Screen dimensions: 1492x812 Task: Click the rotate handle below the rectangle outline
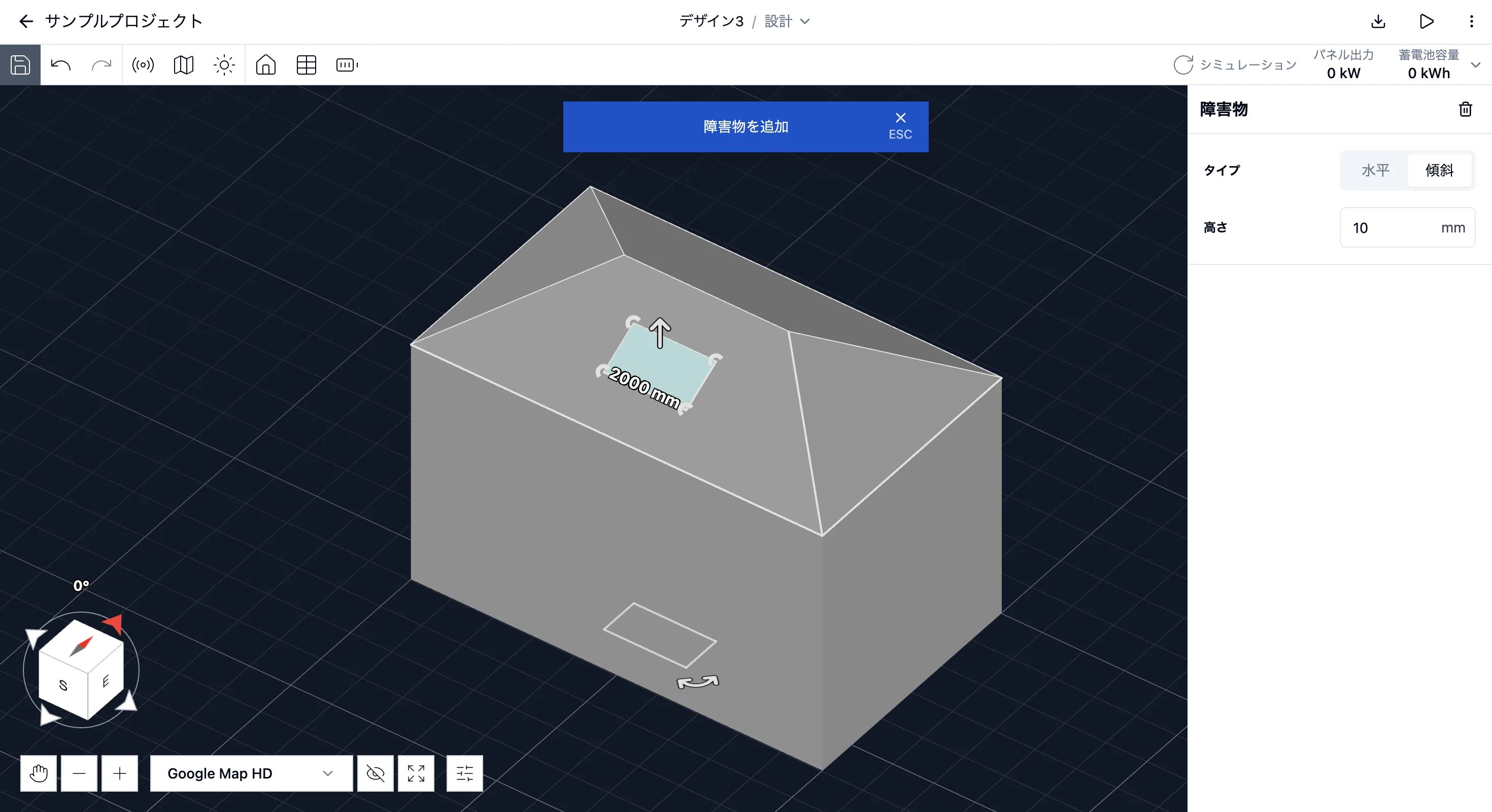click(x=698, y=682)
